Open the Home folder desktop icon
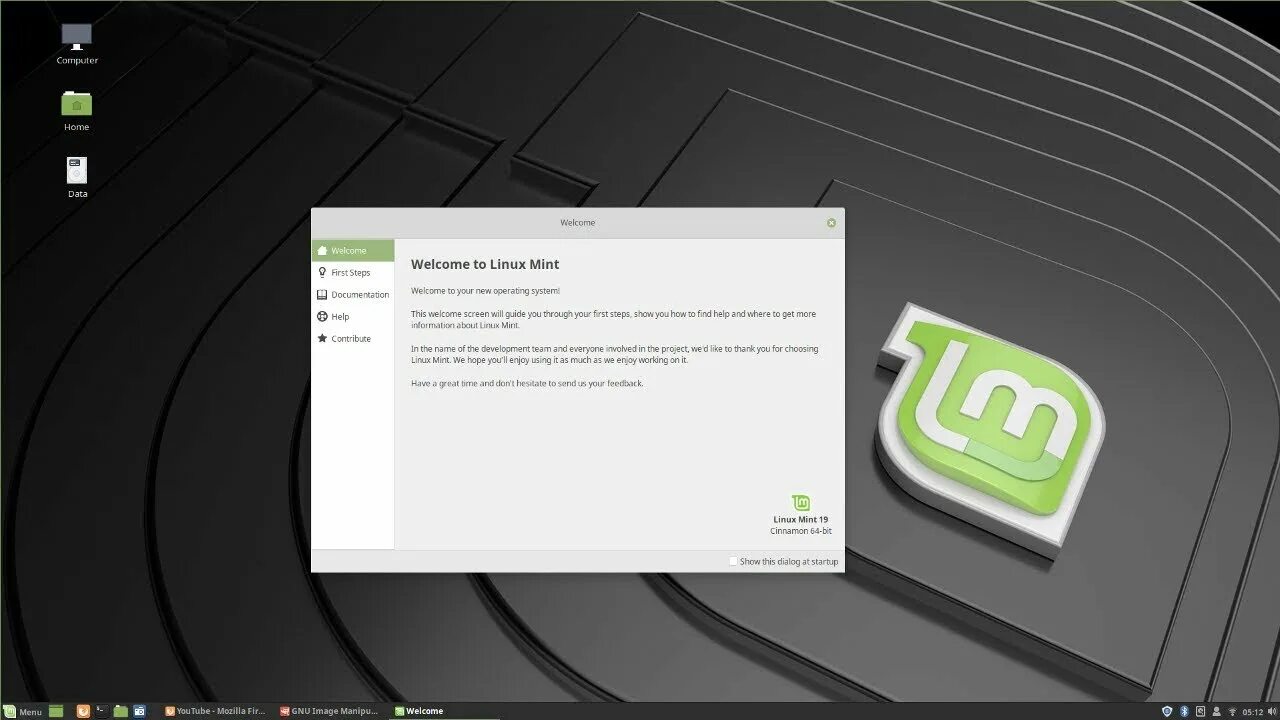This screenshot has width=1280, height=720. (77, 111)
